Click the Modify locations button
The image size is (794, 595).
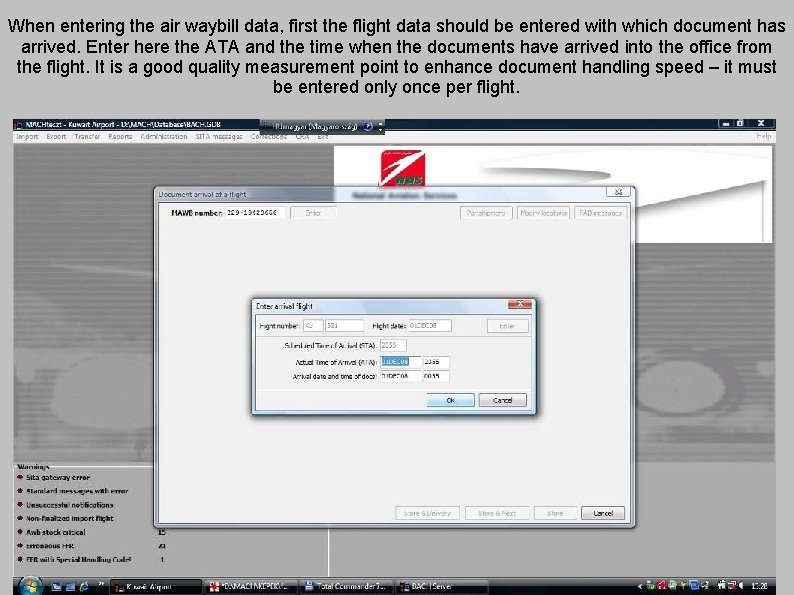pos(543,213)
